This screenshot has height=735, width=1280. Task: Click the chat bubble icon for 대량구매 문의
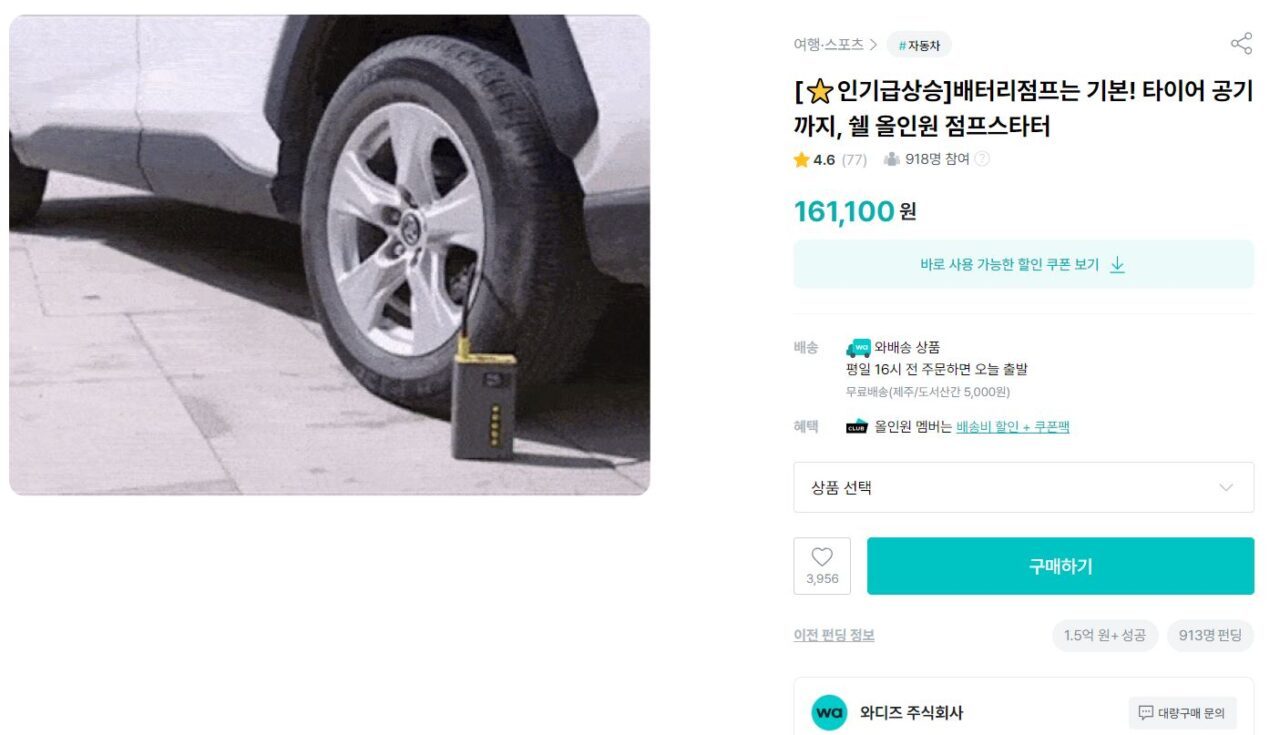click(x=1146, y=713)
